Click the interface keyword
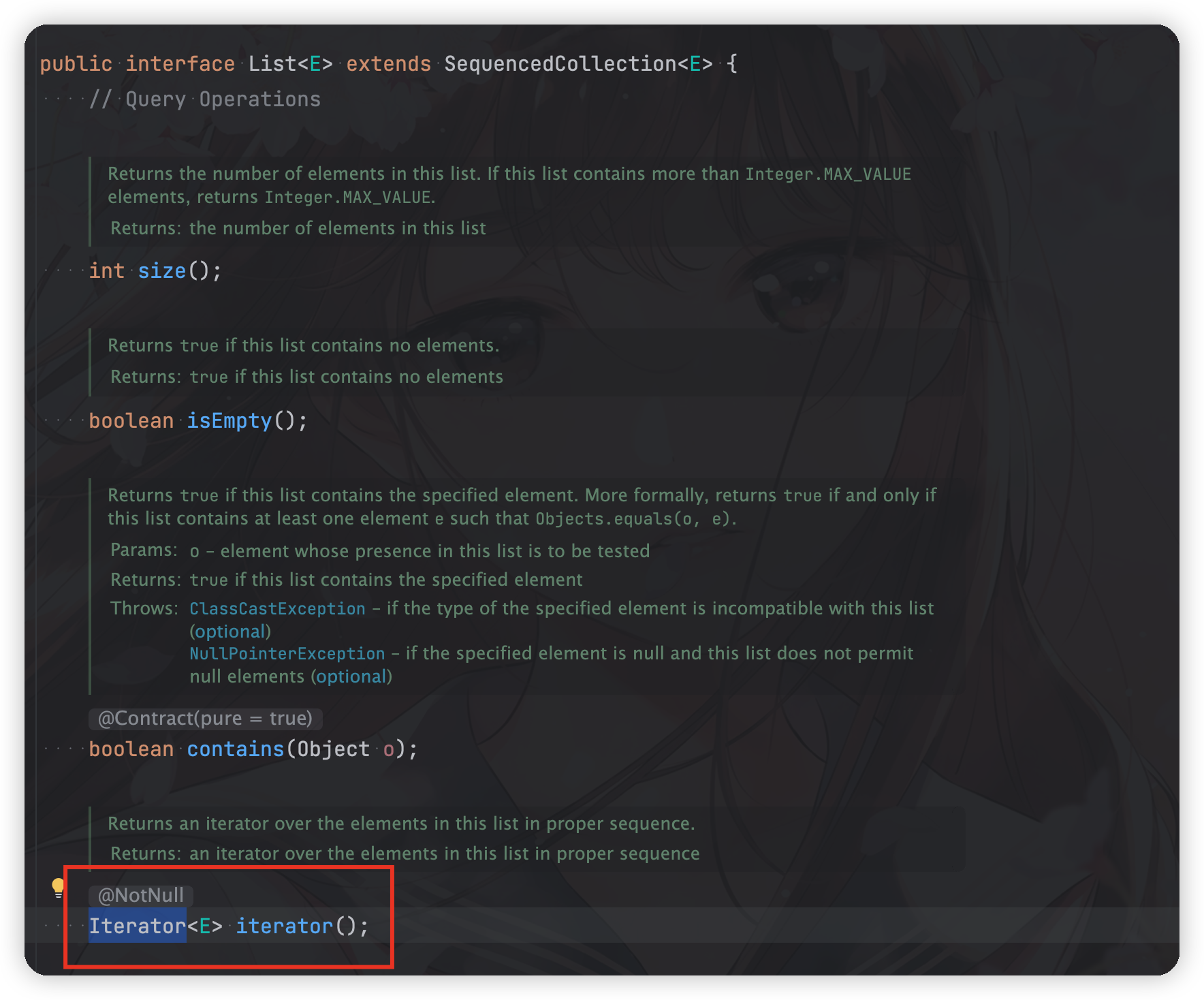Screen dimensions: 1204x1000 (x=180, y=63)
